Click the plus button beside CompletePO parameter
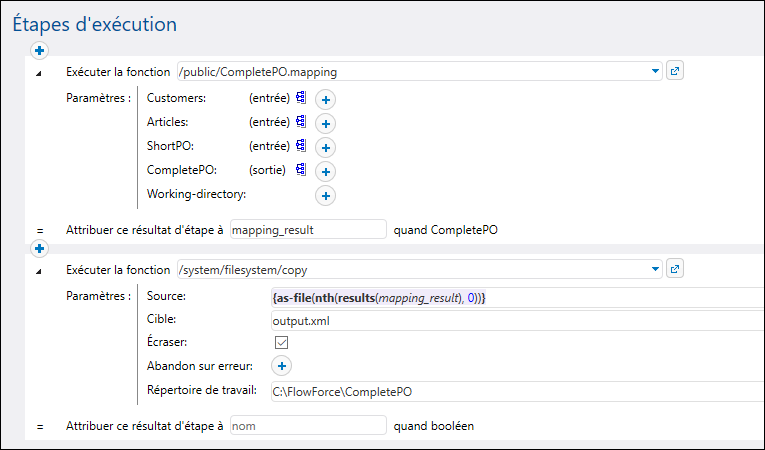Viewport: 765px width, 450px height. 325,171
